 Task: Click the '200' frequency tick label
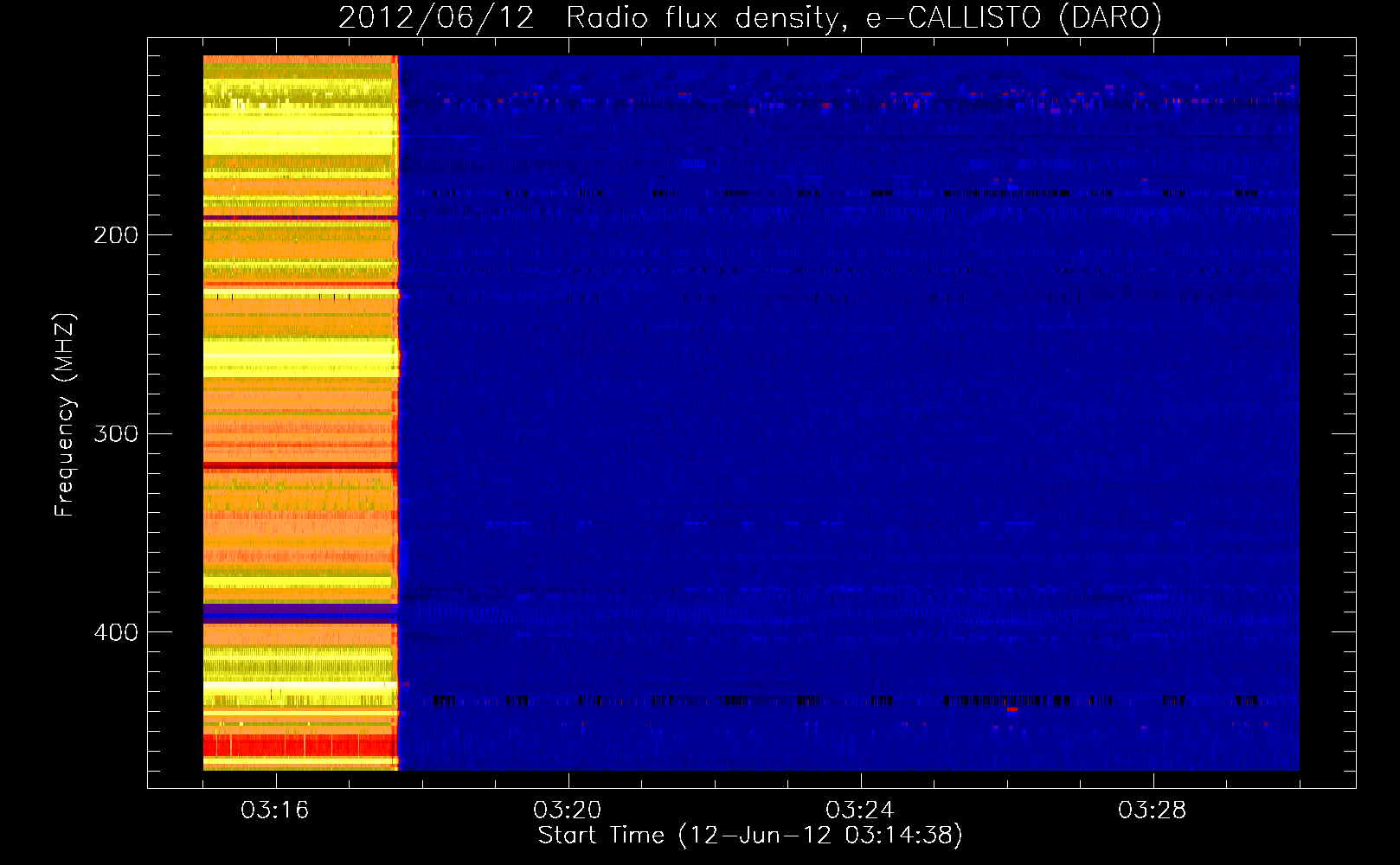click(116, 235)
